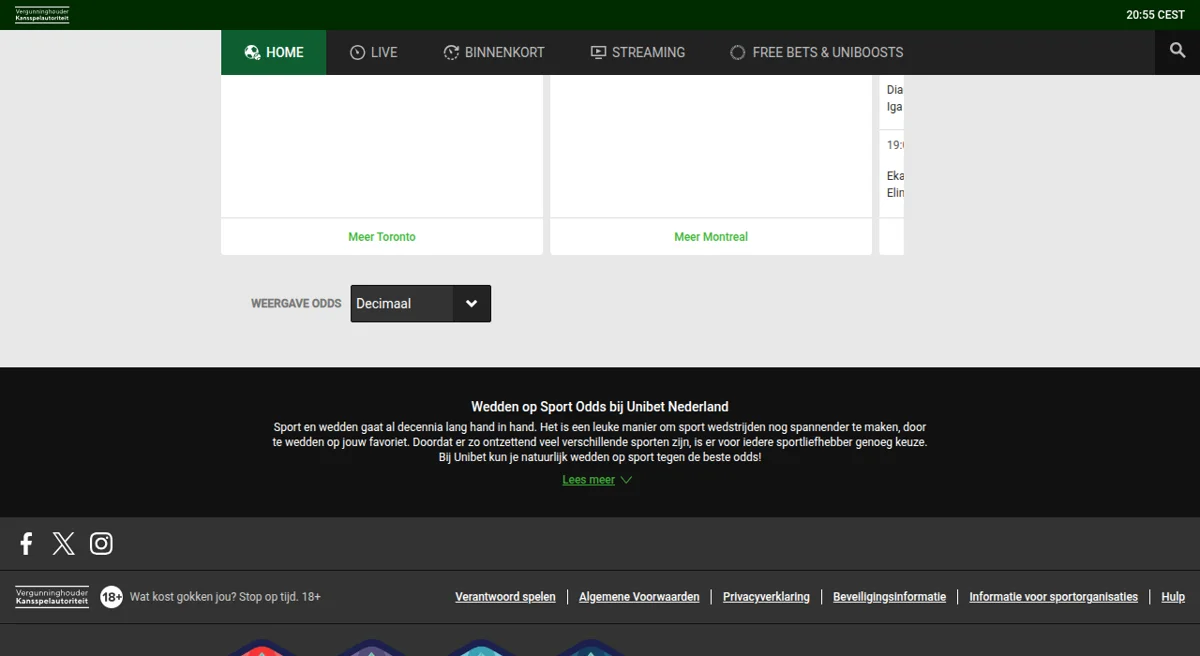Click the Meer Toronto link
Screen dimensions: 1200x656
coord(382,237)
